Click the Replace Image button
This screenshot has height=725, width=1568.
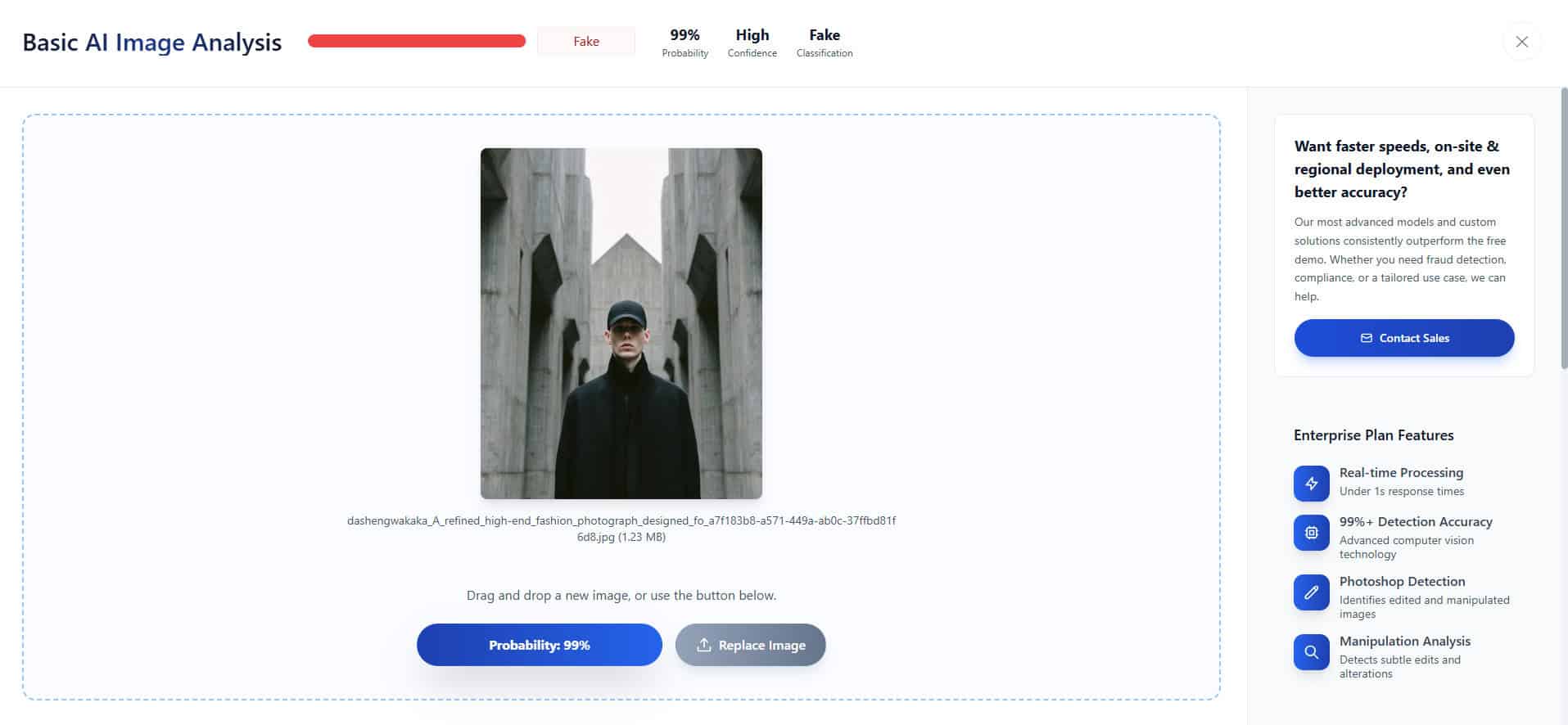(750, 645)
